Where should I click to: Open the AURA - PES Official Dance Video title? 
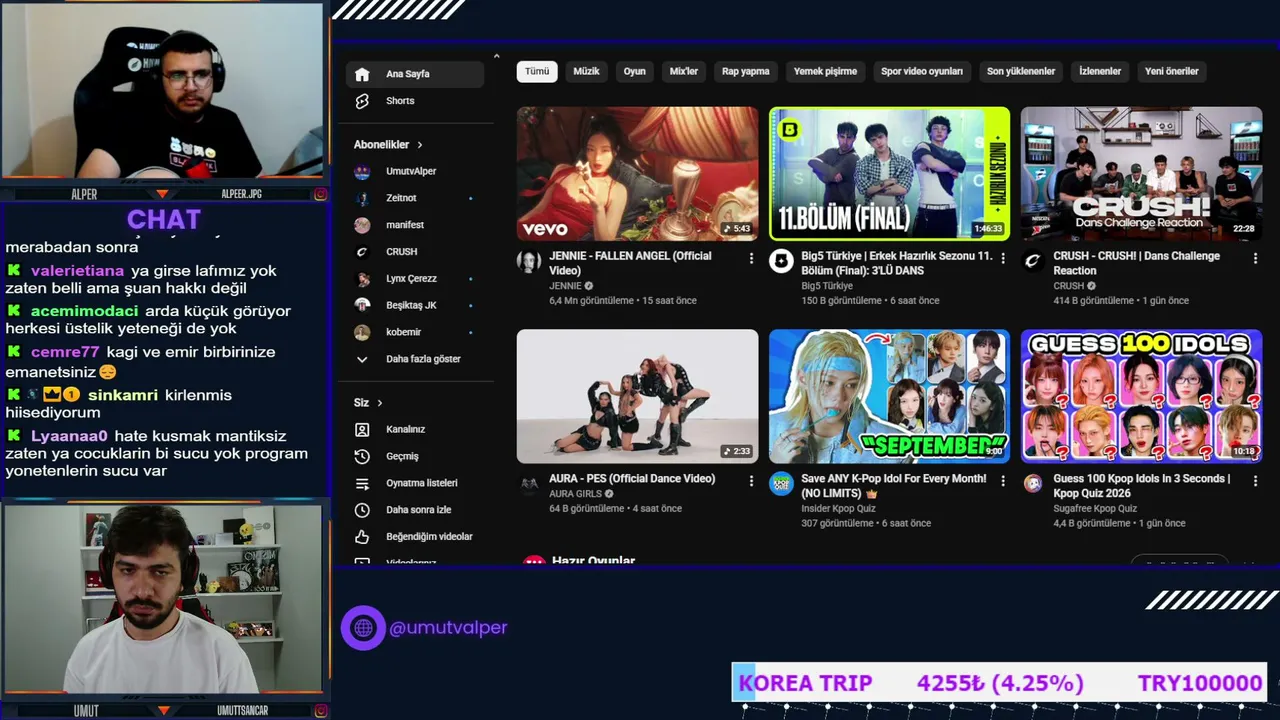632,479
